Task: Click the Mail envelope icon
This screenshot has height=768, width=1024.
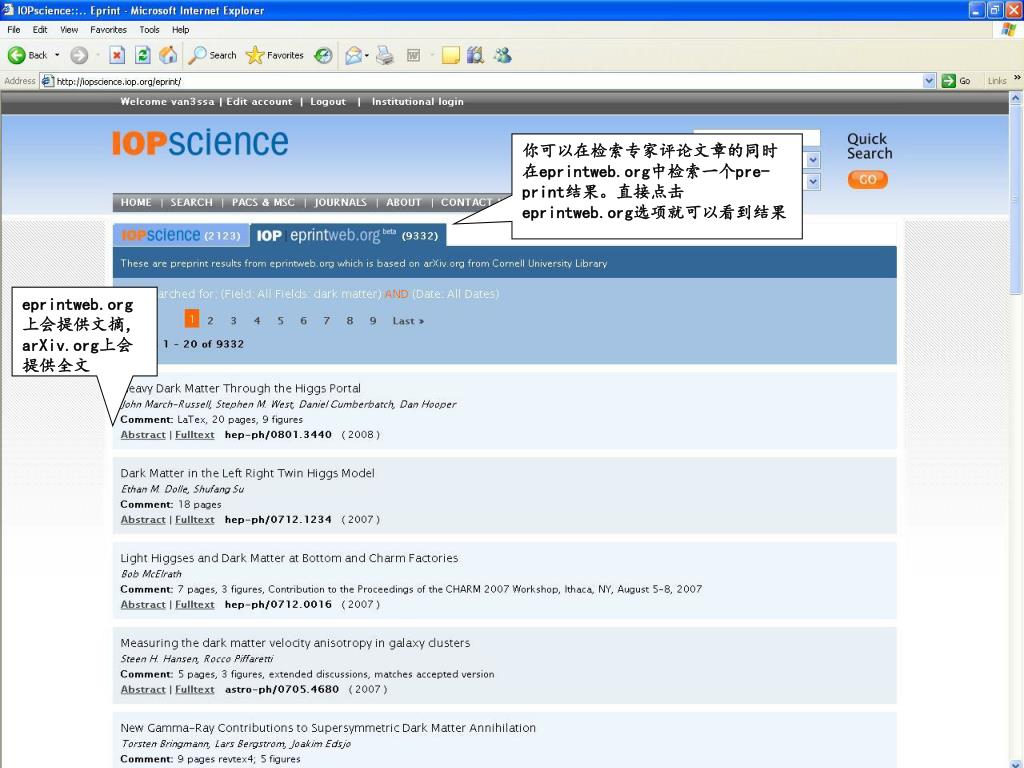Action: point(353,56)
